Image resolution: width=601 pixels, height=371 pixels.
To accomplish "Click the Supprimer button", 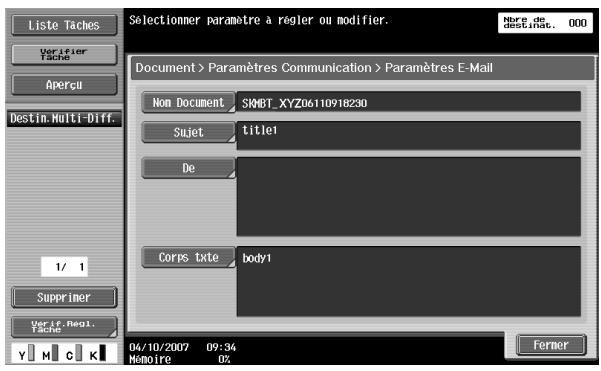I will [x=64, y=297].
